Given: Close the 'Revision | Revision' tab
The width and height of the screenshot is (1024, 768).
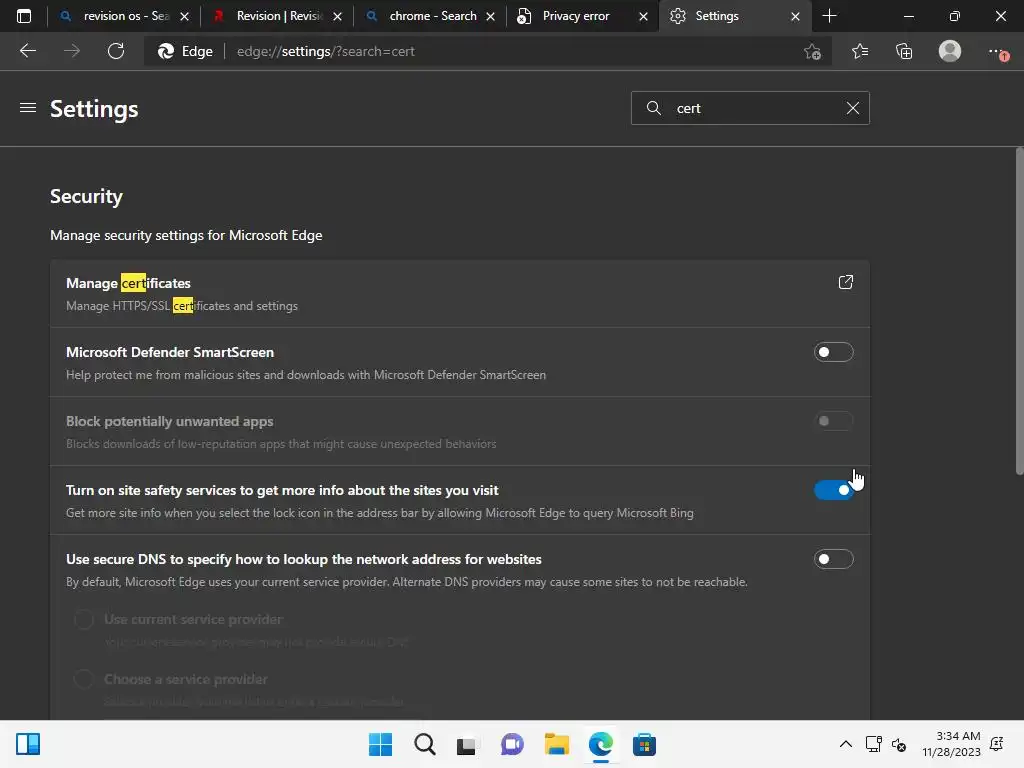Looking at the screenshot, I should (337, 16).
